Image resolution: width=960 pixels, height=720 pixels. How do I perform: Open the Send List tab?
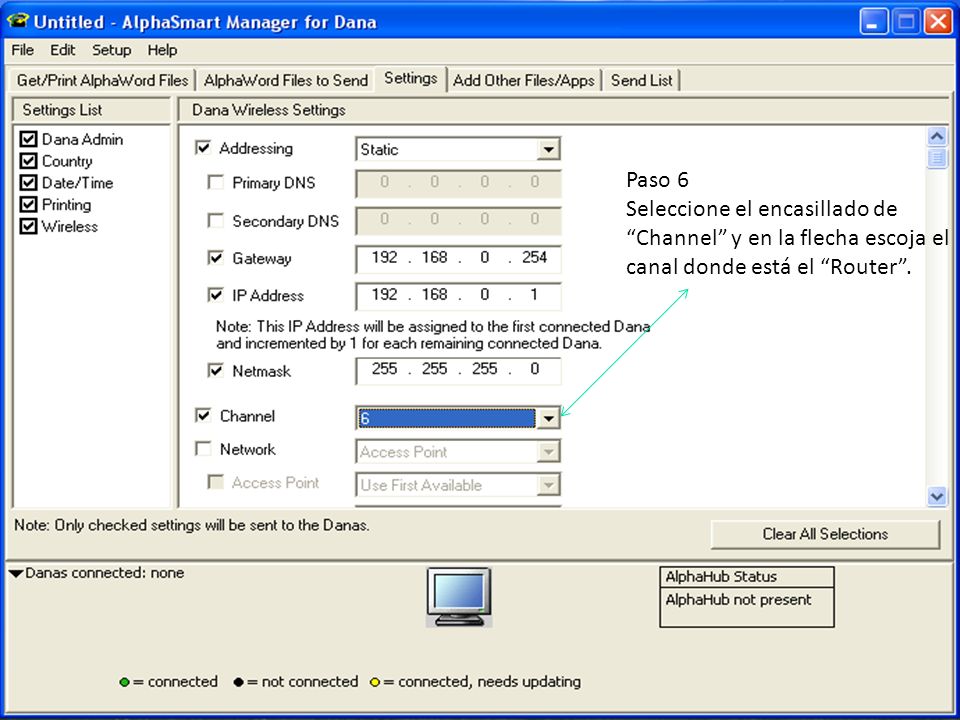[642, 80]
